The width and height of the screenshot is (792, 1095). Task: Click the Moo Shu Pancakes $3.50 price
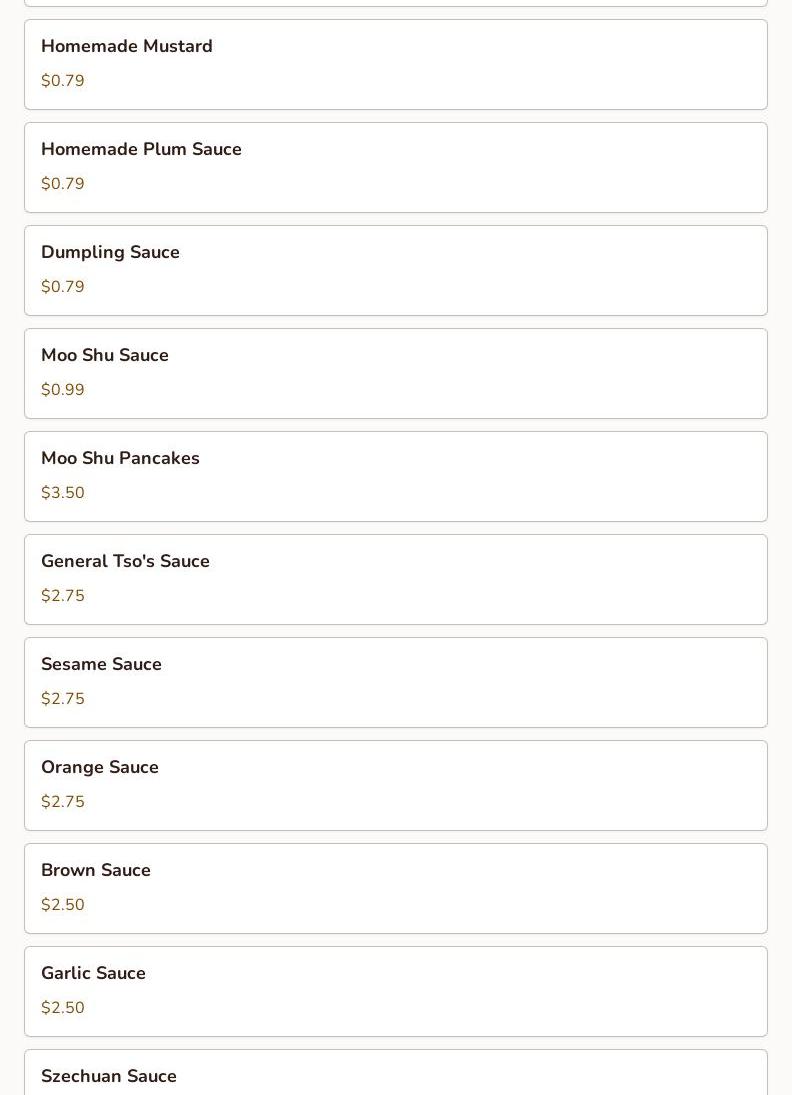63,493
